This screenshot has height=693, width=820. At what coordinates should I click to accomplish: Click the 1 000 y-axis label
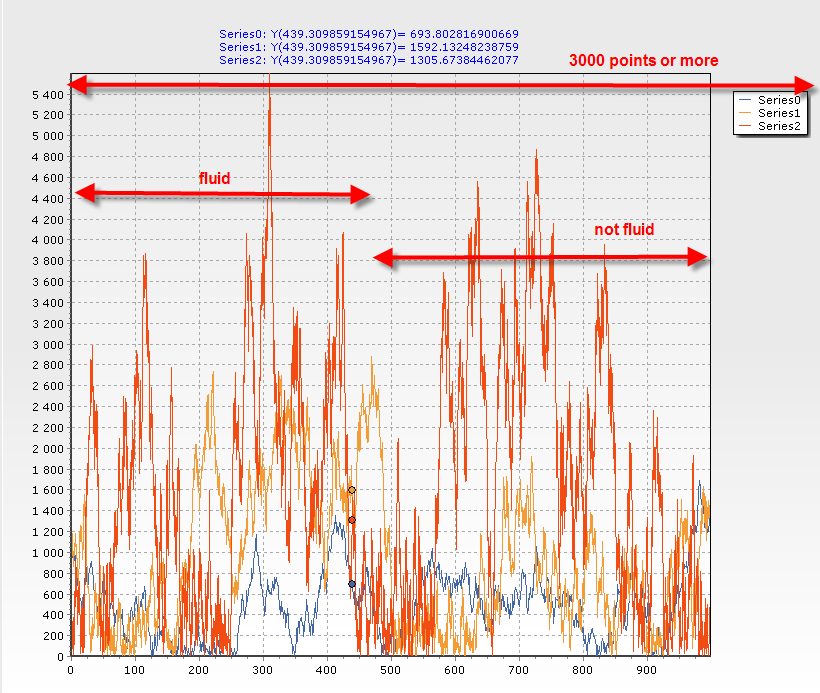click(x=48, y=553)
